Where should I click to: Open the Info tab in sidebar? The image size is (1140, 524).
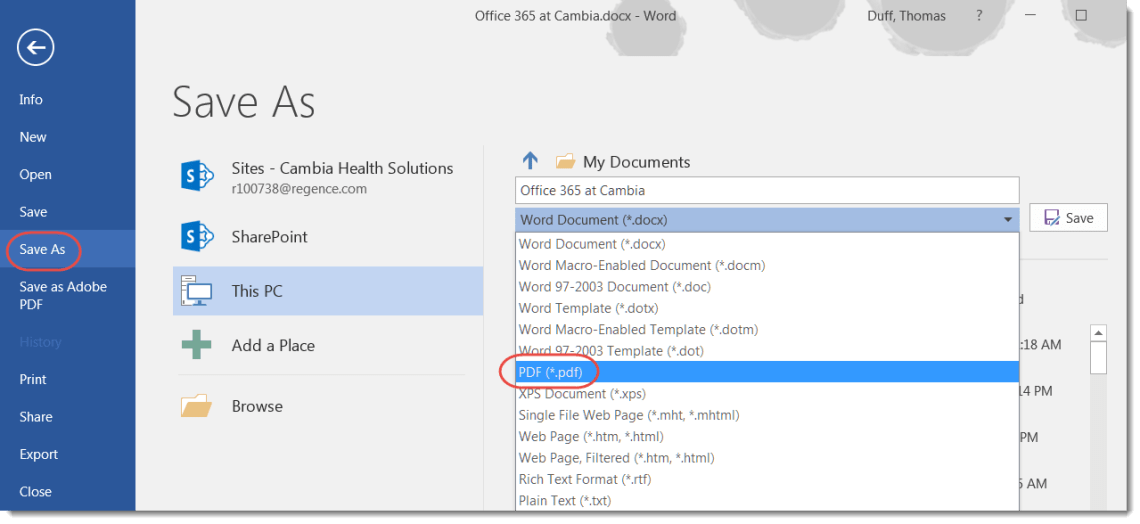pyautogui.click(x=31, y=99)
